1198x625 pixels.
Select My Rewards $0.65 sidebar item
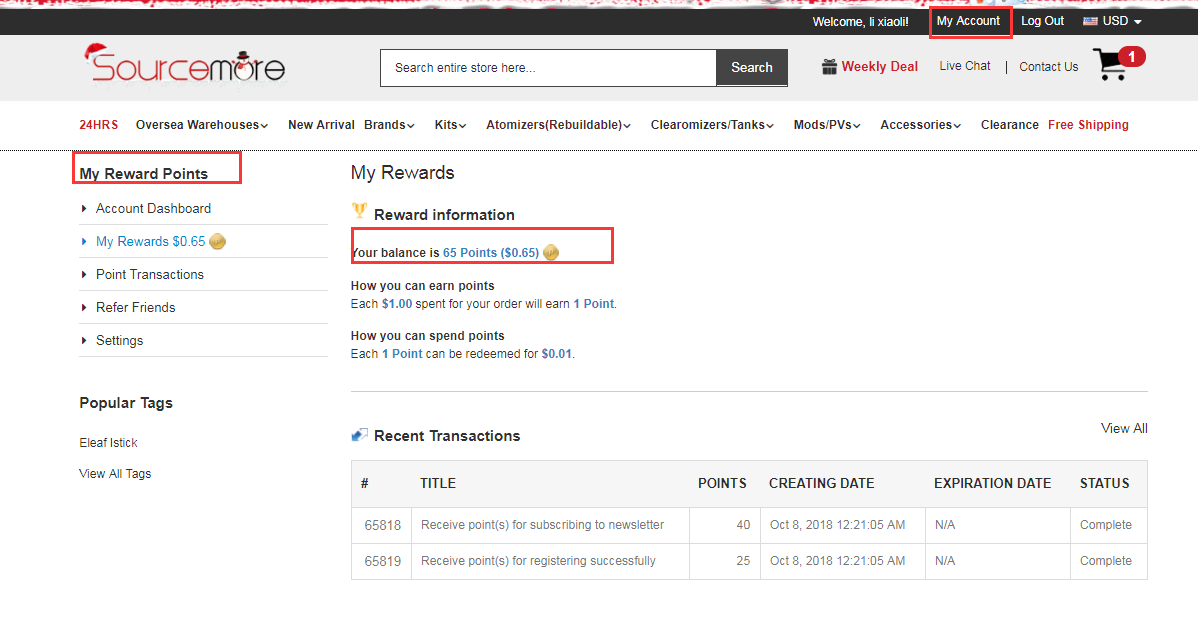point(151,241)
